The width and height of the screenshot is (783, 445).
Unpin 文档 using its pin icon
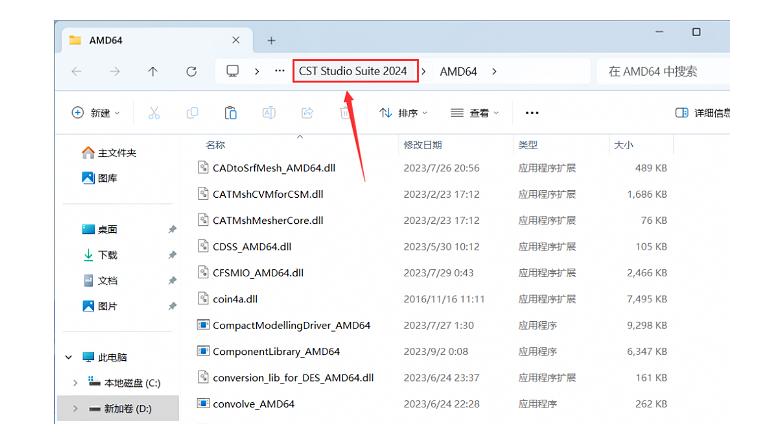(172, 280)
